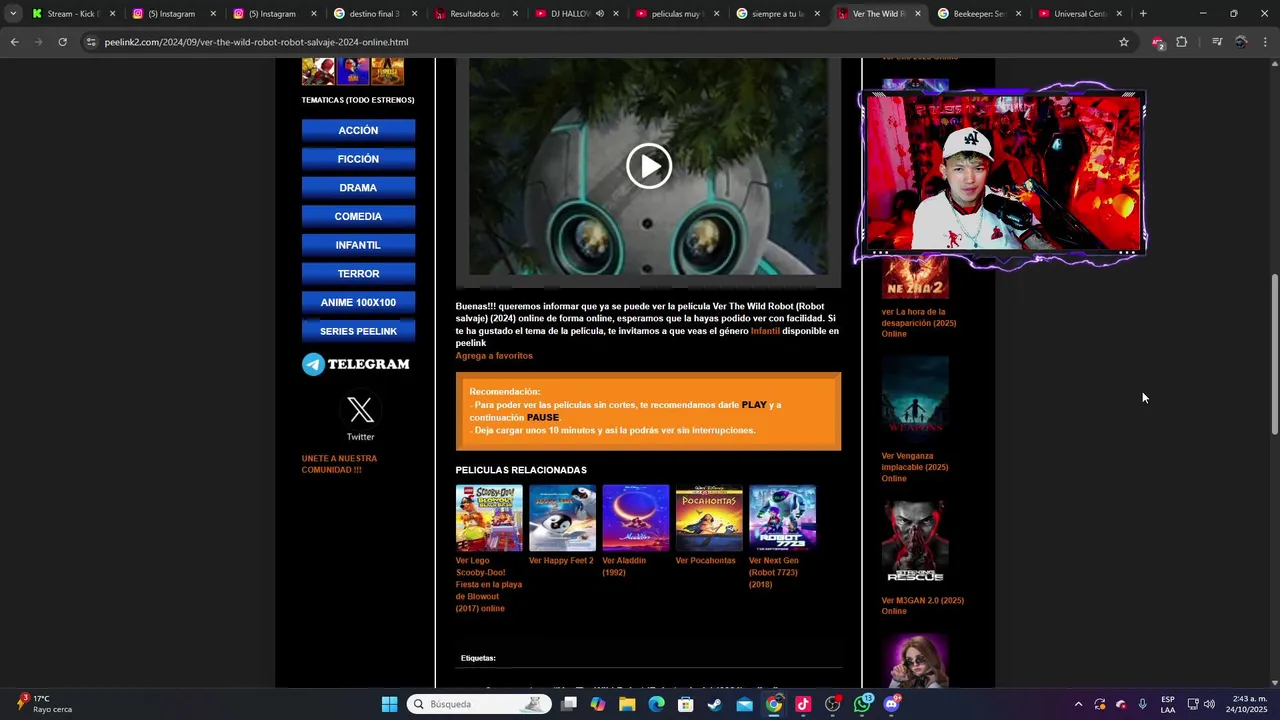Open volume control in system tray
1280x720 pixels.
point(1209,704)
